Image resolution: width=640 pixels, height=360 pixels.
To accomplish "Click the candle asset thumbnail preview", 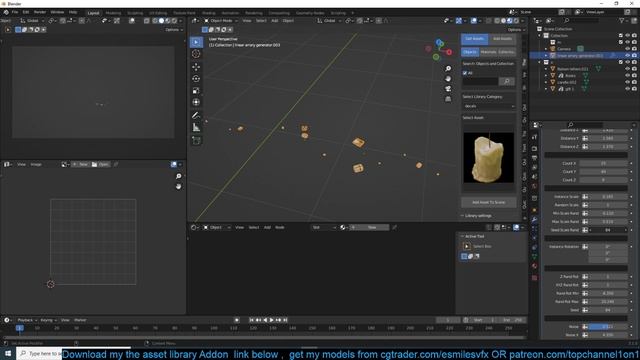I will pos(489,158).
